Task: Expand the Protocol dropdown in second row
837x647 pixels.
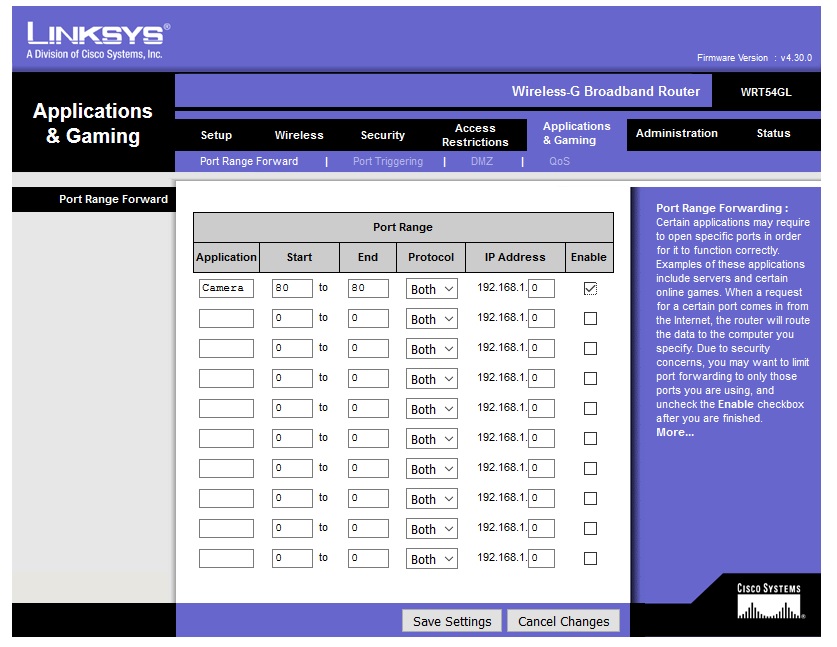Action: (x=432, y=319)
